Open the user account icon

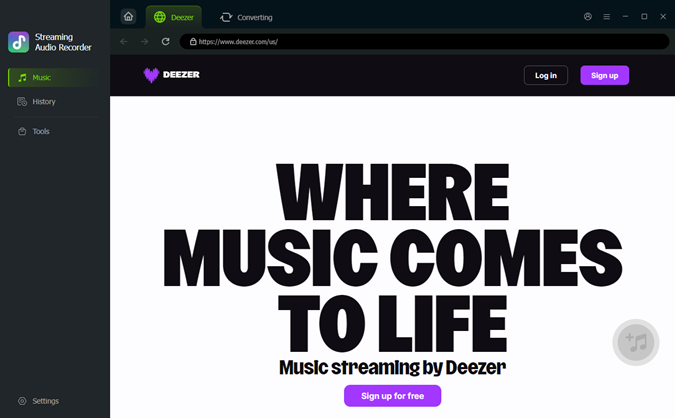coord(588,16)
